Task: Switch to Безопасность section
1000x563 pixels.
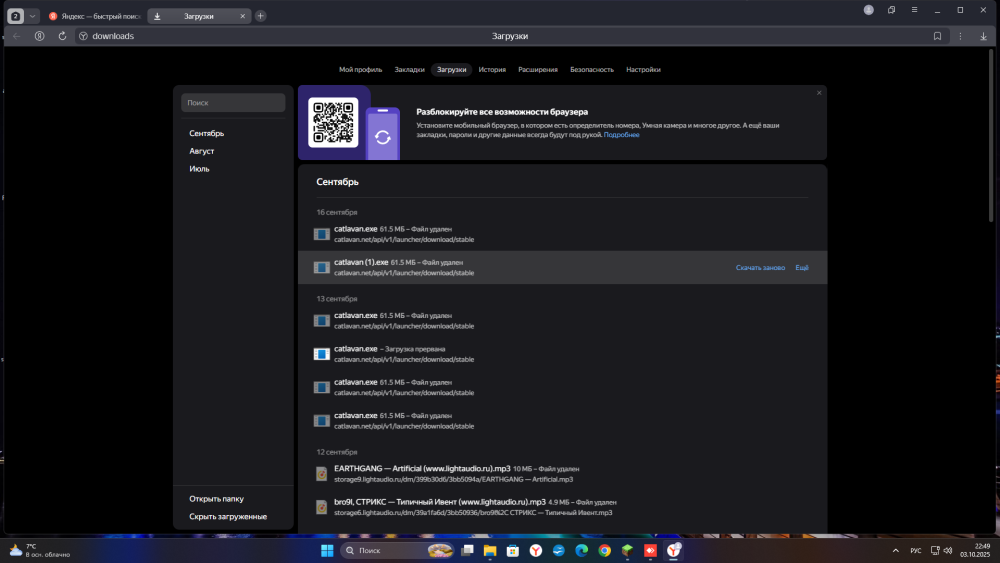Action: pyautogui.click(x=592, y=69)
